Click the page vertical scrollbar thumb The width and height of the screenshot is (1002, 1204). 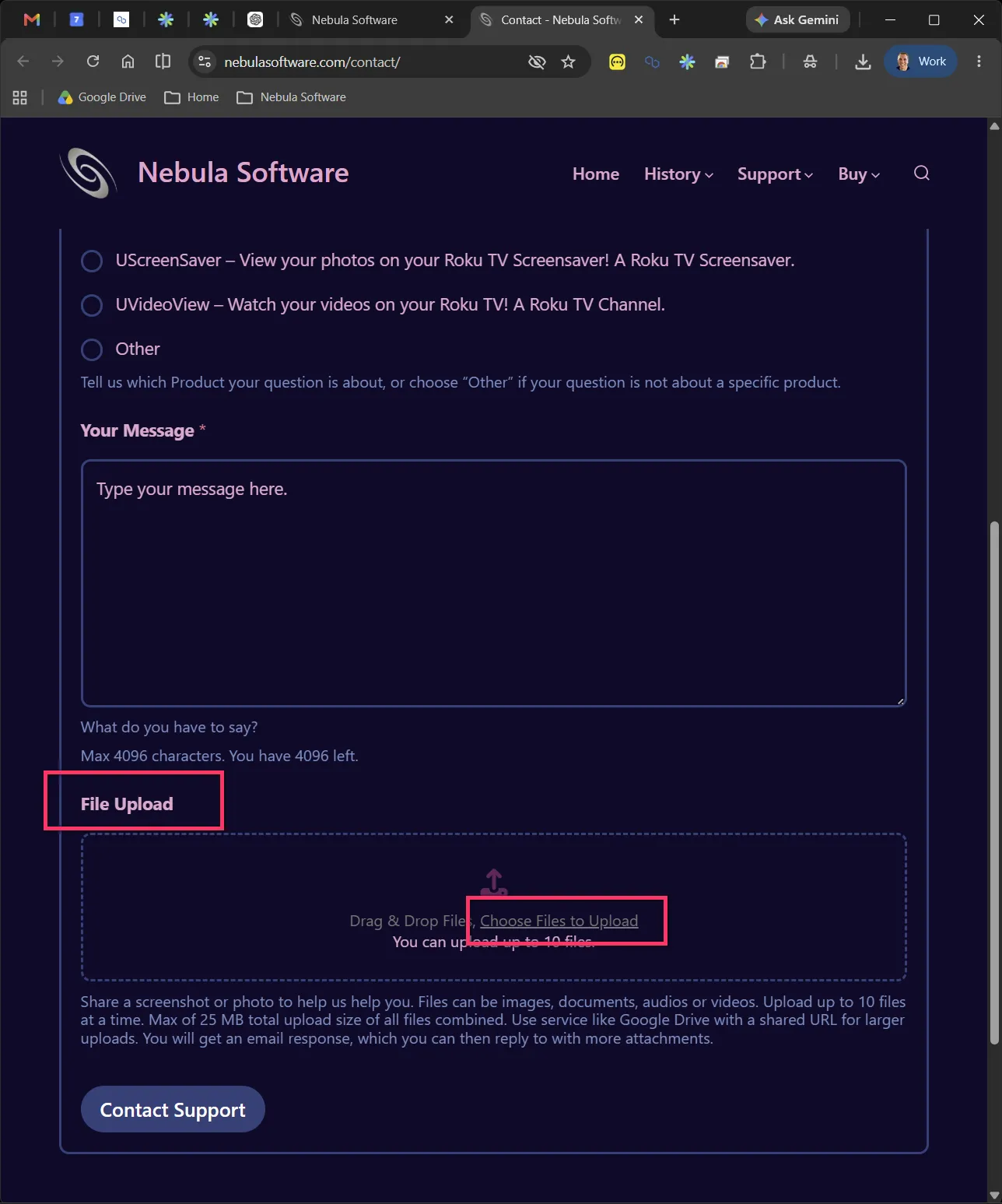coord(994,782)
